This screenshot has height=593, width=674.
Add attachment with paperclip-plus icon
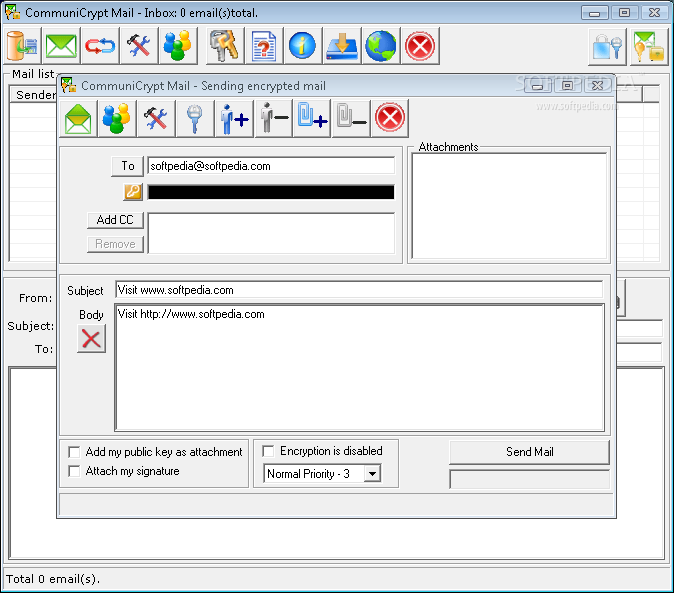[x=312, y=118]
